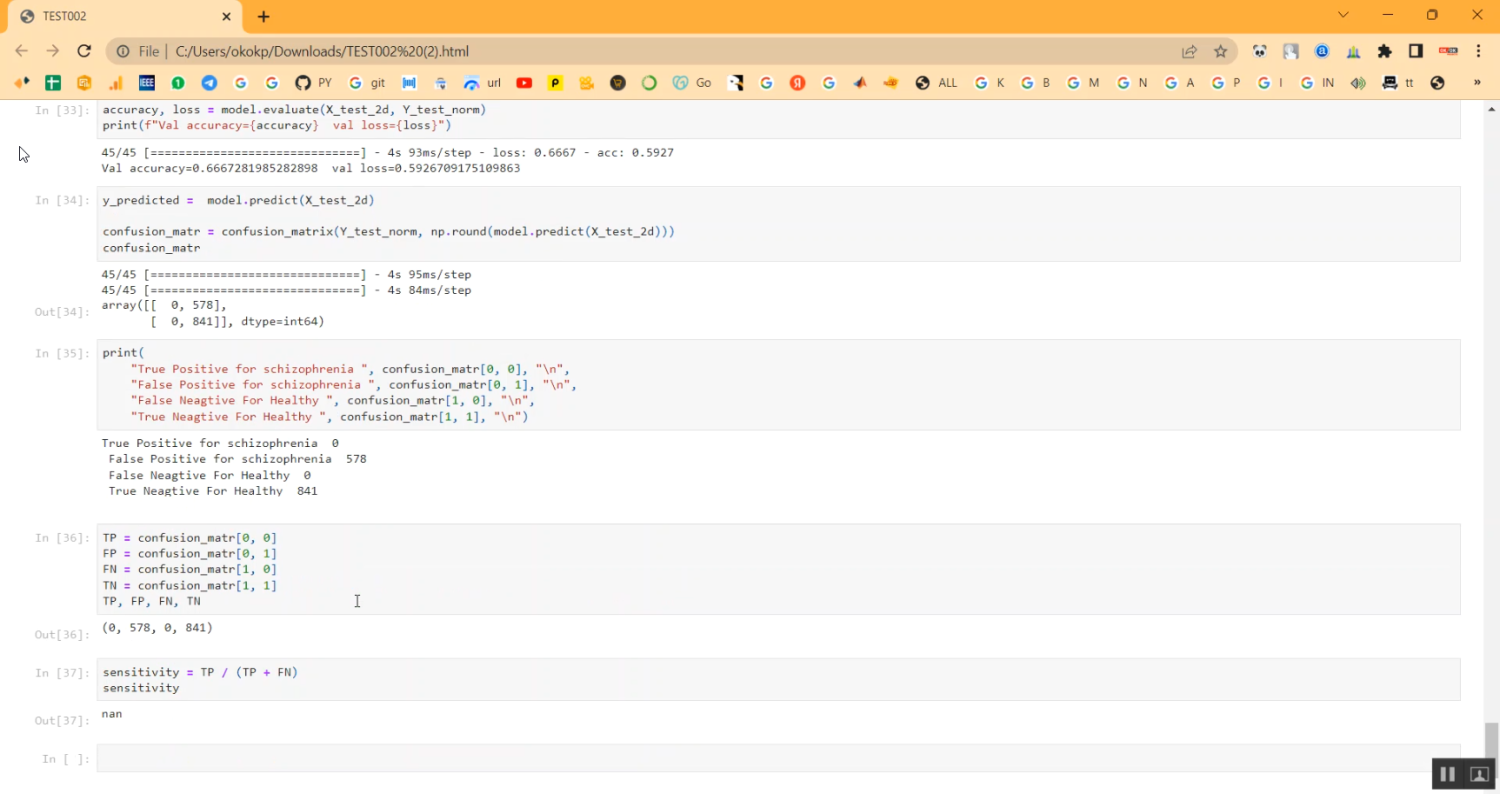Open the IEEE bookmark
Screen dimensions: 1500x794
tap(147, 83)
